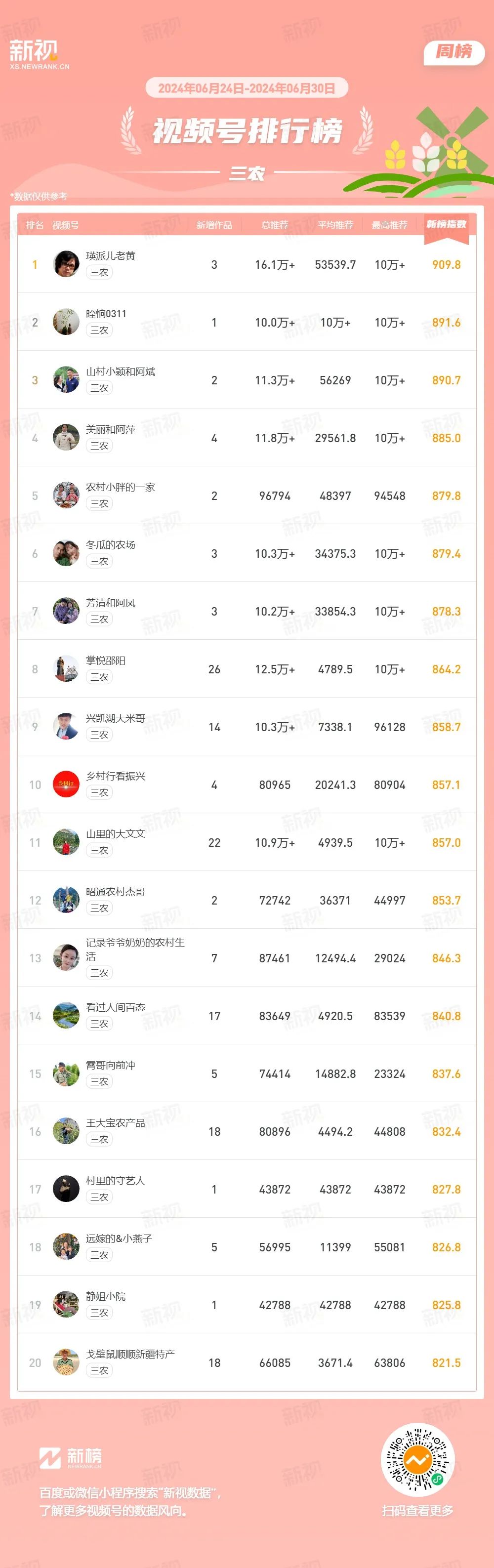Click the 新榜 logo in footer

(x=71, y=1458)
